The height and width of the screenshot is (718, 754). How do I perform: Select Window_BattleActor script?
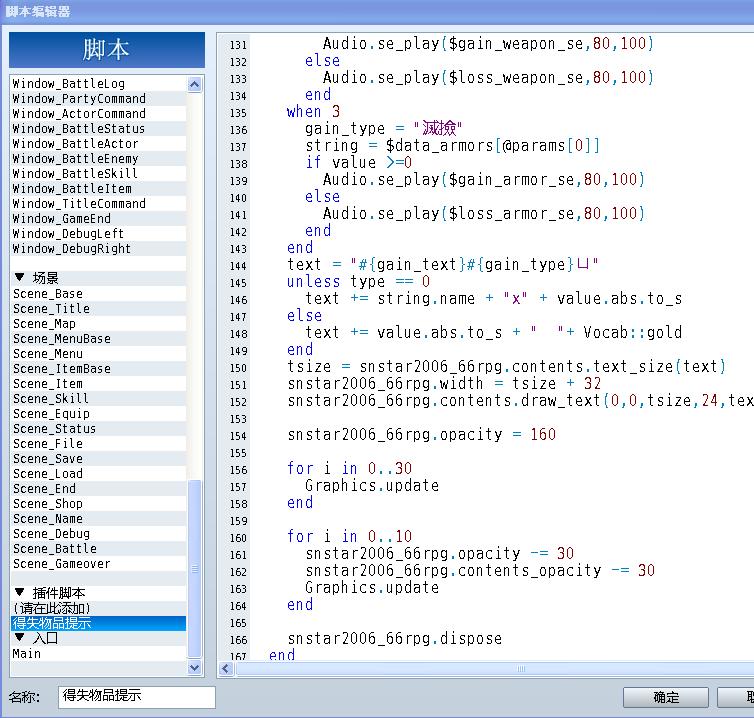click(x=98, y=143)
